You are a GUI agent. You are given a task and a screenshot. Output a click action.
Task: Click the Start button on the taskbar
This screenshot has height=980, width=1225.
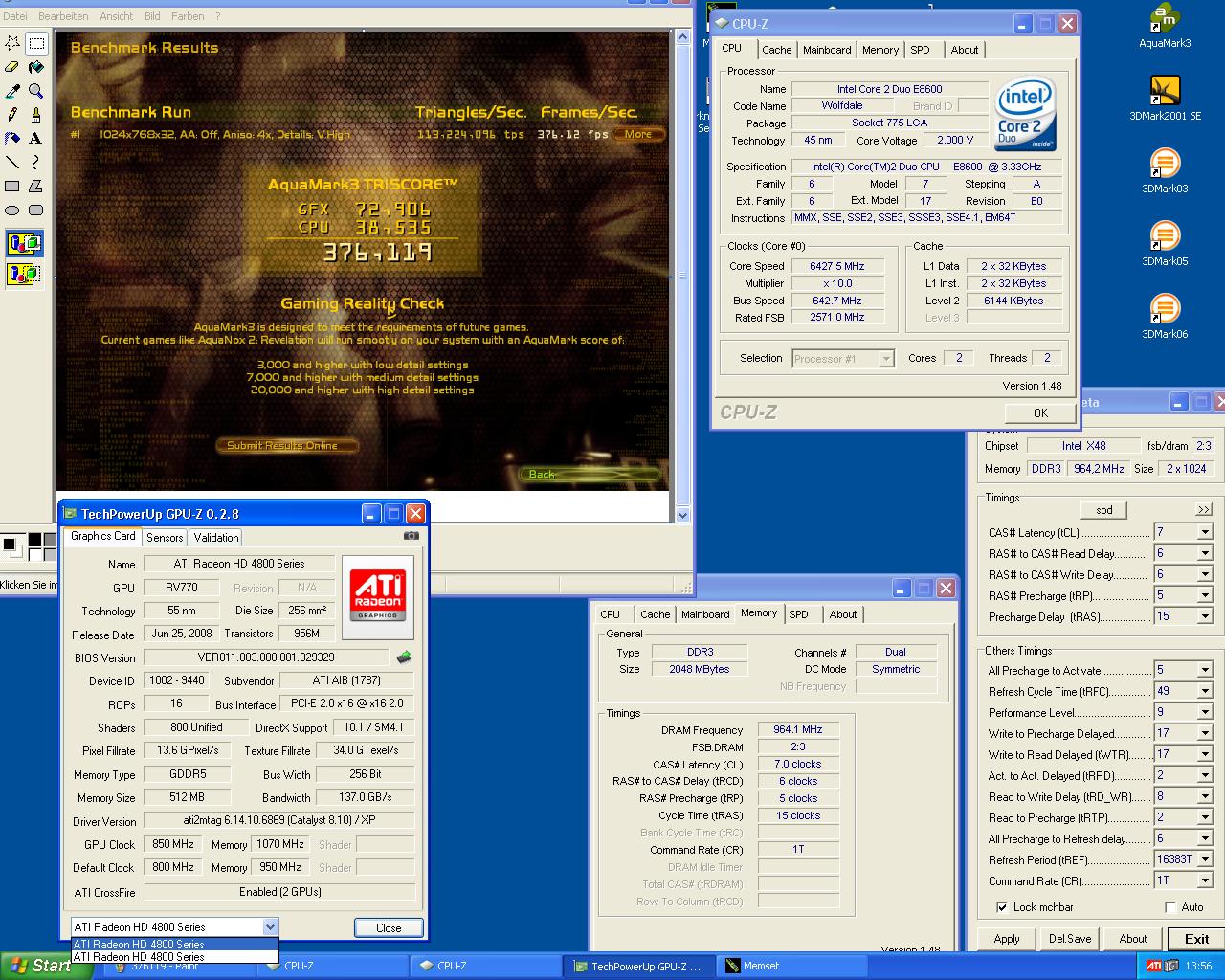[x=46, y=966]
